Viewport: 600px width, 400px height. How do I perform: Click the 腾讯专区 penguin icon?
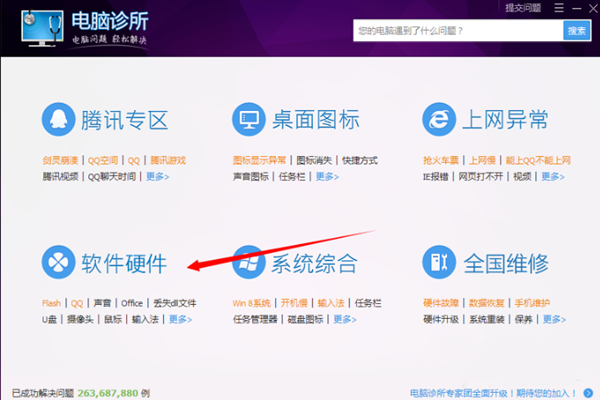(59, 120)
